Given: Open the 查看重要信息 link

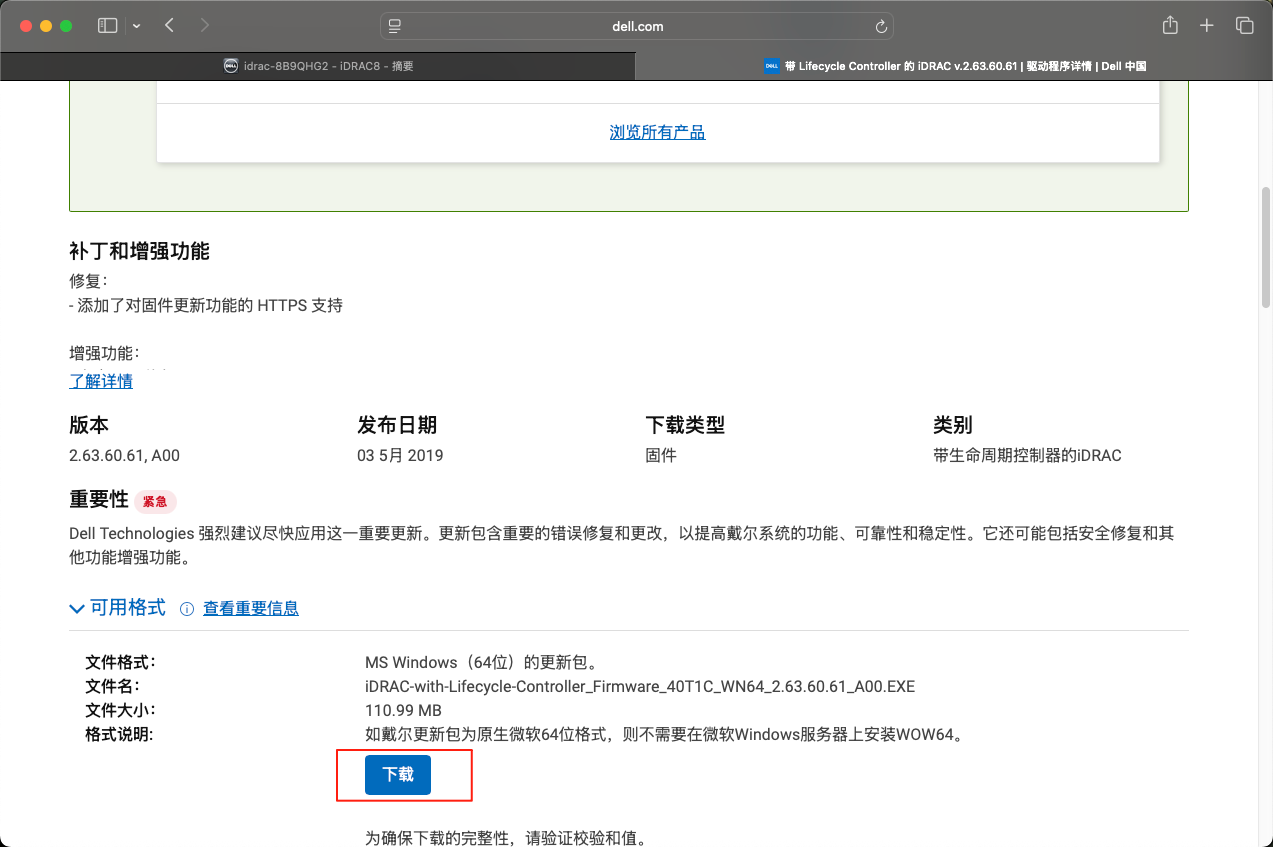Looking at the screenshot, I should (x=251, y=608).
